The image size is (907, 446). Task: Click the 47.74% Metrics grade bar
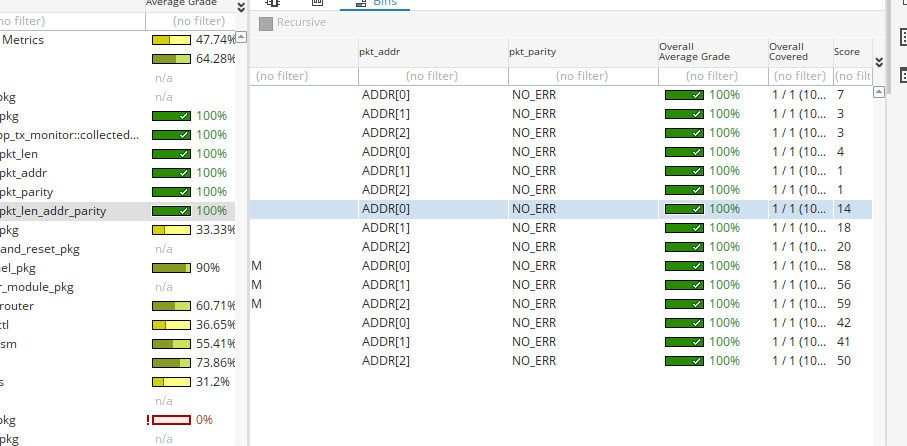point(171,40)
